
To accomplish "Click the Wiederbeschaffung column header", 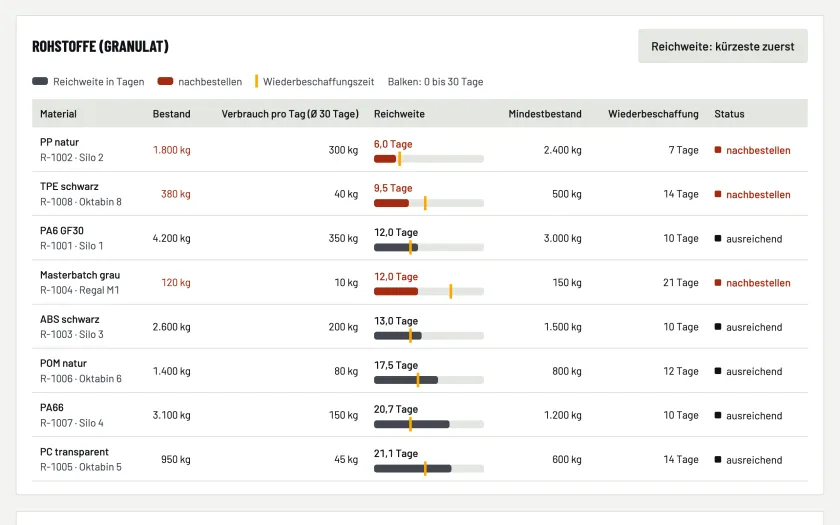I will 653,114.
